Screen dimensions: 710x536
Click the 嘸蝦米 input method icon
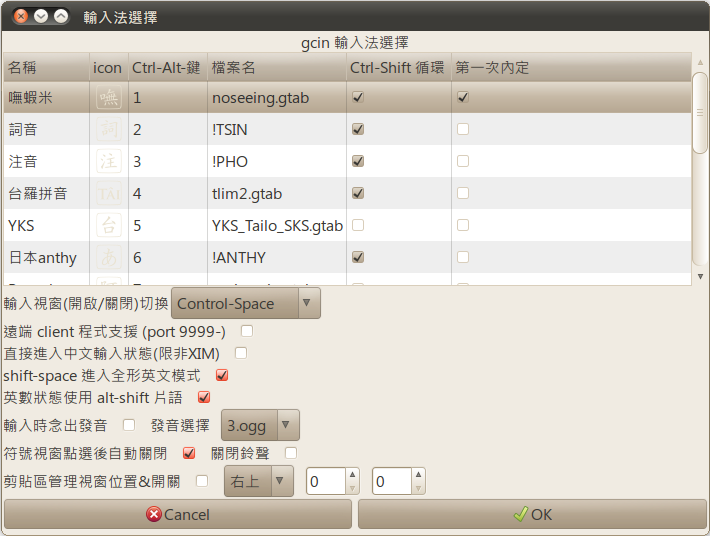coord(108,98)
